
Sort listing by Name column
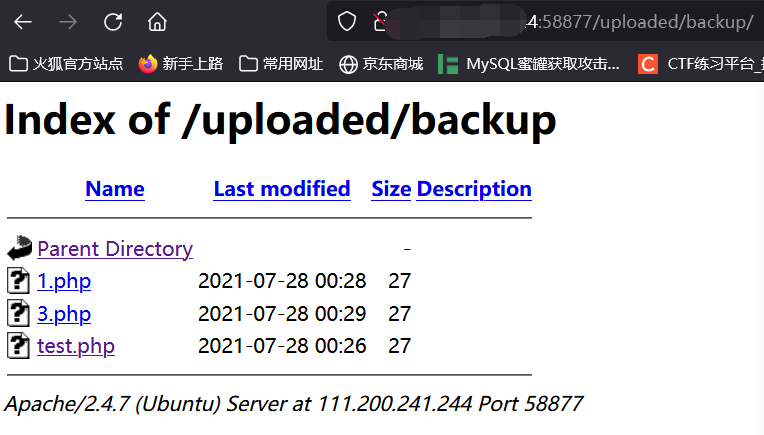(x=115, y=189)
